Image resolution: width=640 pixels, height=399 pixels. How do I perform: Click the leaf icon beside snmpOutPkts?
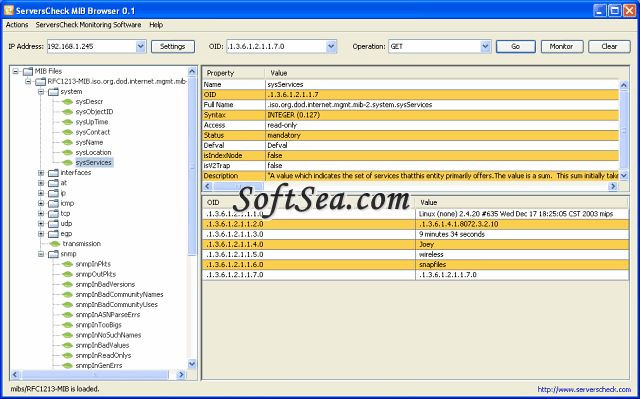point(67,274)
